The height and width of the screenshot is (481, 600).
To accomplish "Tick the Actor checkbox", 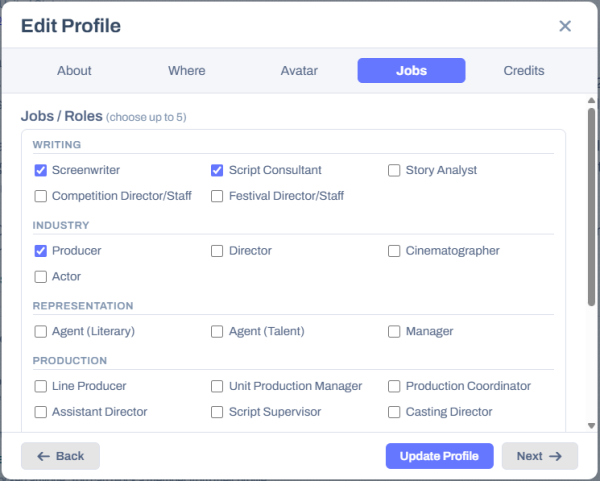I will (x=41, y=277).
